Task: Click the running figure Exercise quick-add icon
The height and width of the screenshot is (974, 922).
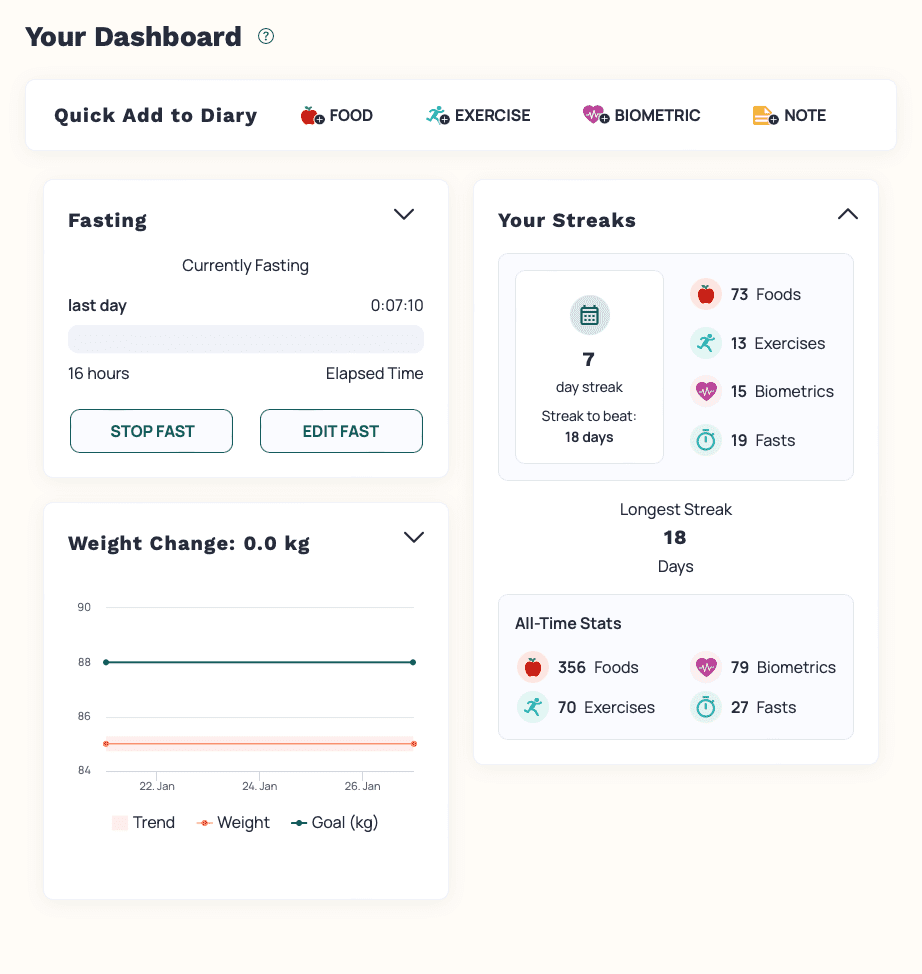Action: pyautogui.click(x=437, y=116)
